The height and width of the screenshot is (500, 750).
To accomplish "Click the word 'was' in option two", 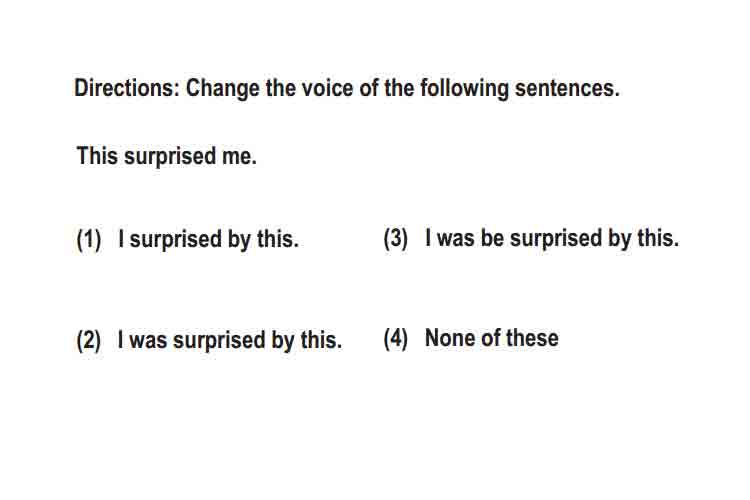I will pos(148,341).
